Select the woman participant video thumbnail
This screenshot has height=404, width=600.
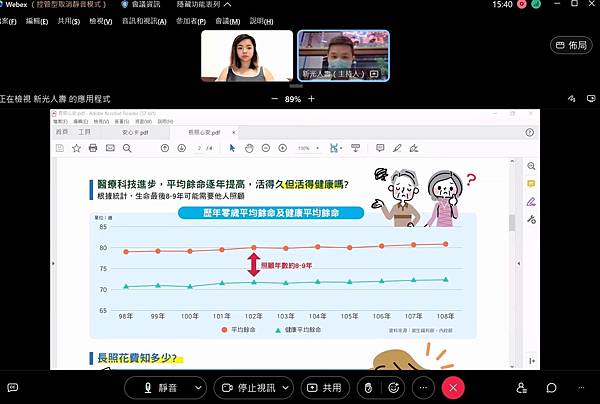(247, 56)
